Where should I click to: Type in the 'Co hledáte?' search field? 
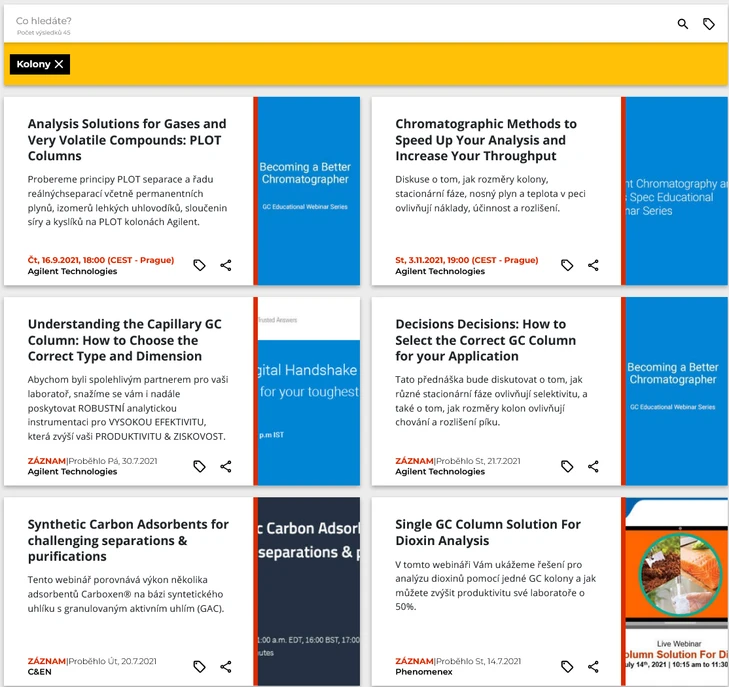[x=300, y=20]
